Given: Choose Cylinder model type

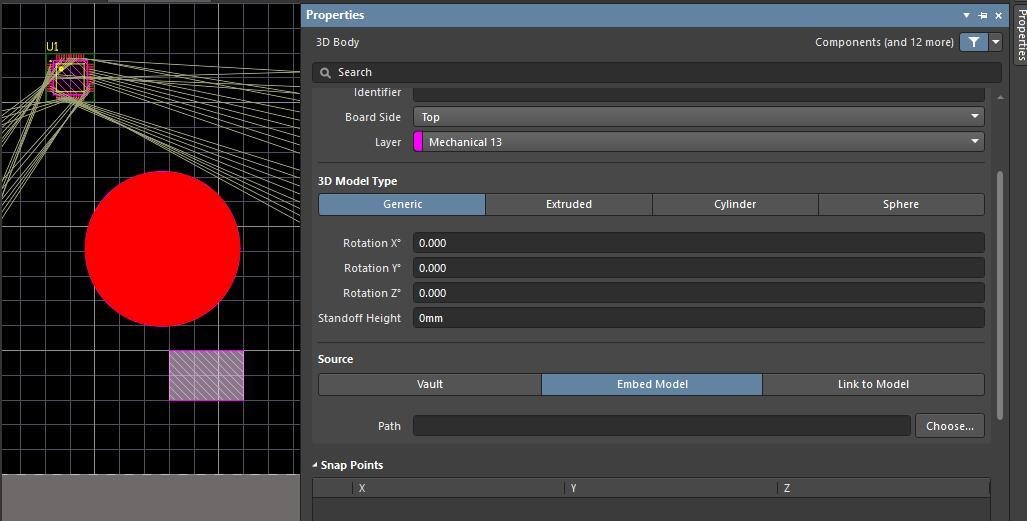Looking at the screenshot, I should click(x=735, y=204).
